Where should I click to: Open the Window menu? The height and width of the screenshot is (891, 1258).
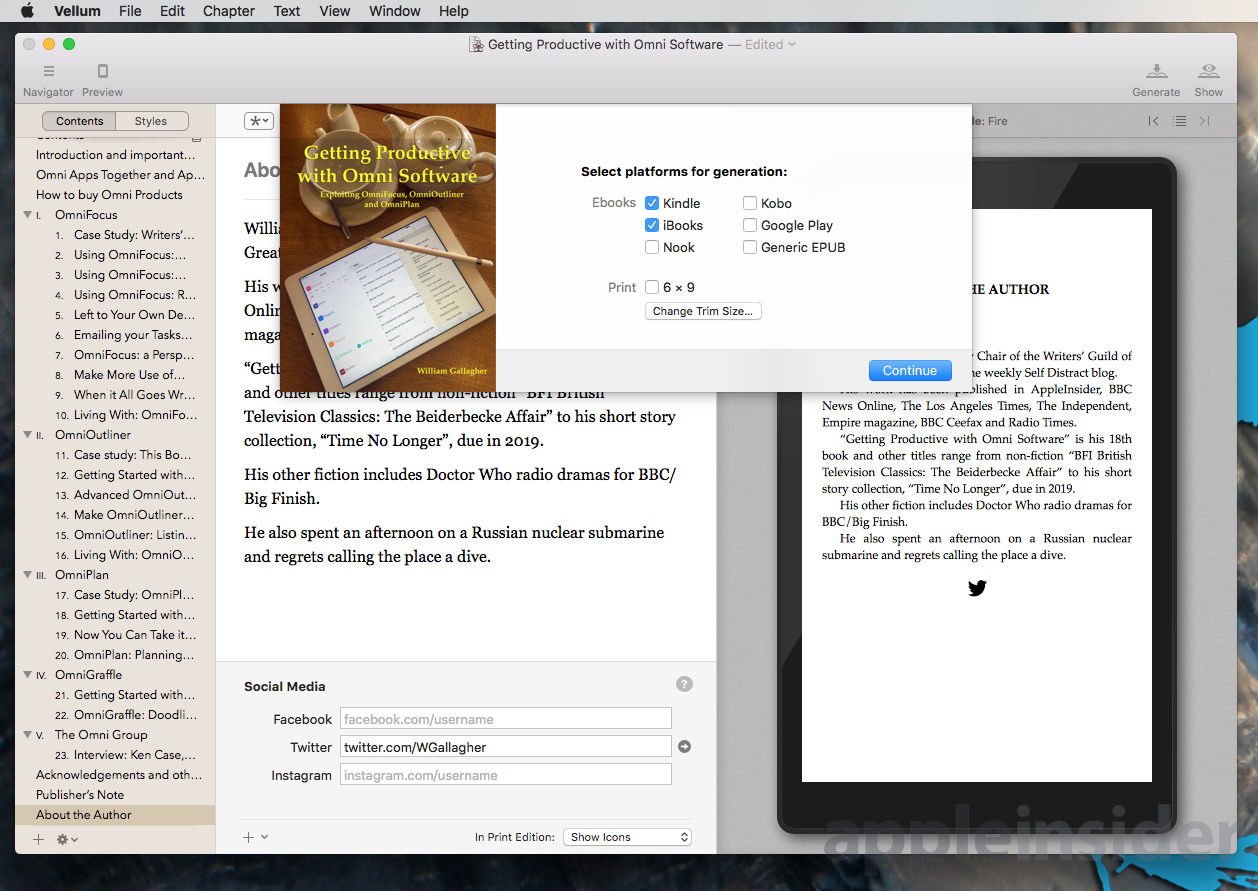[395, 11]
